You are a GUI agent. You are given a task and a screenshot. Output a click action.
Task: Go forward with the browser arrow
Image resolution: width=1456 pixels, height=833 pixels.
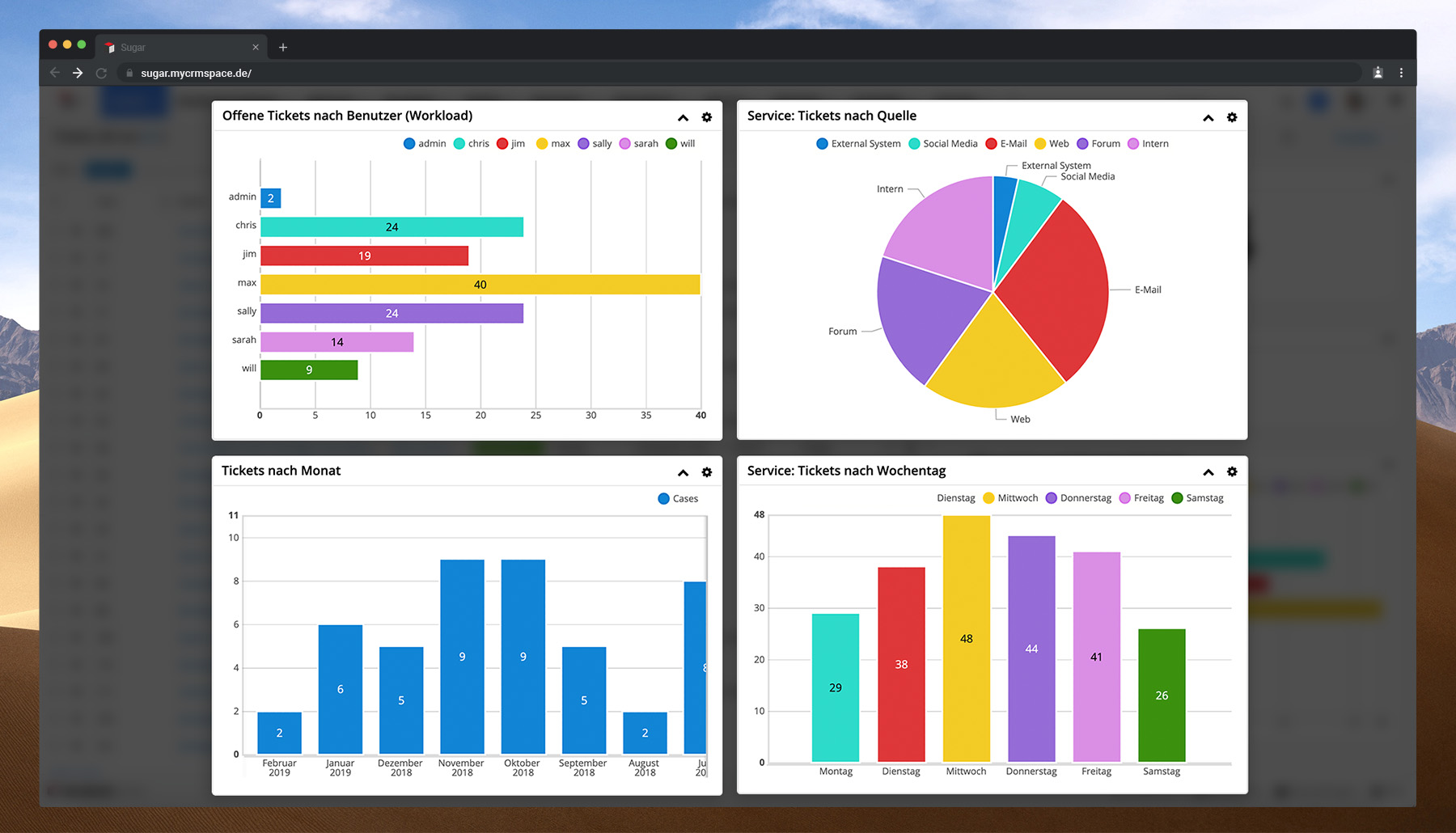pos(78,73)
